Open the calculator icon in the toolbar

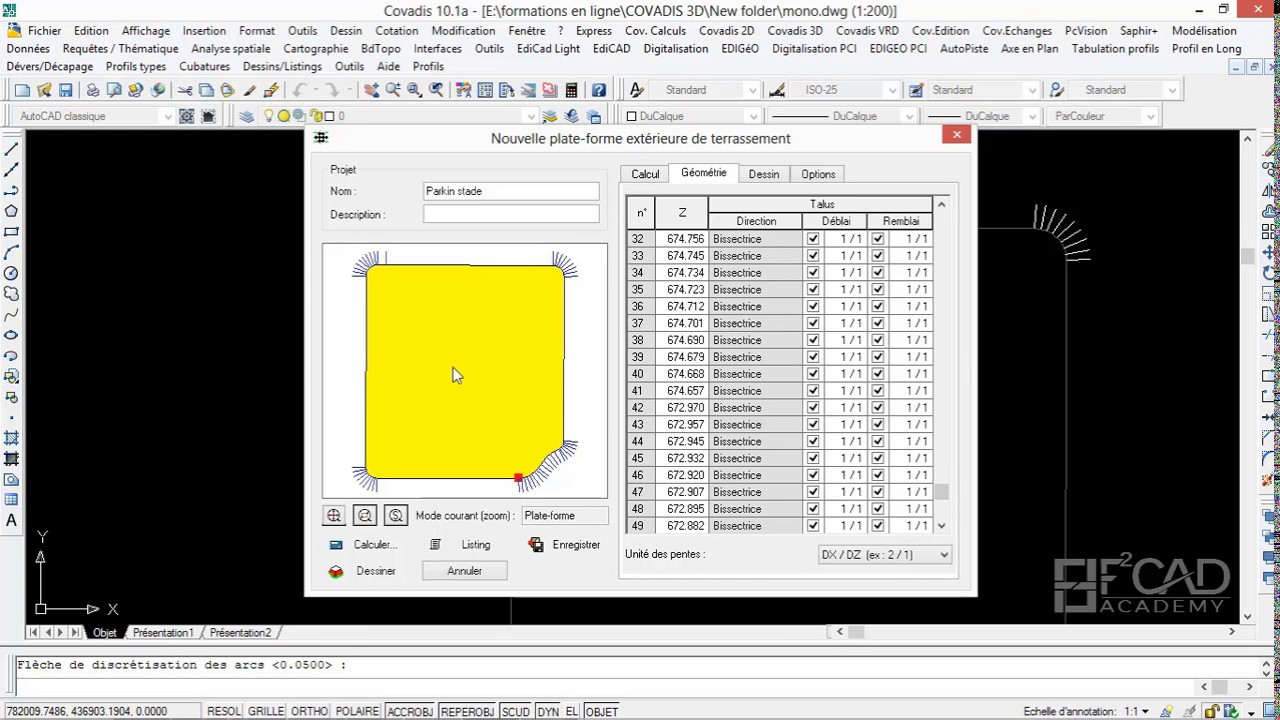(x=571, y=90)
